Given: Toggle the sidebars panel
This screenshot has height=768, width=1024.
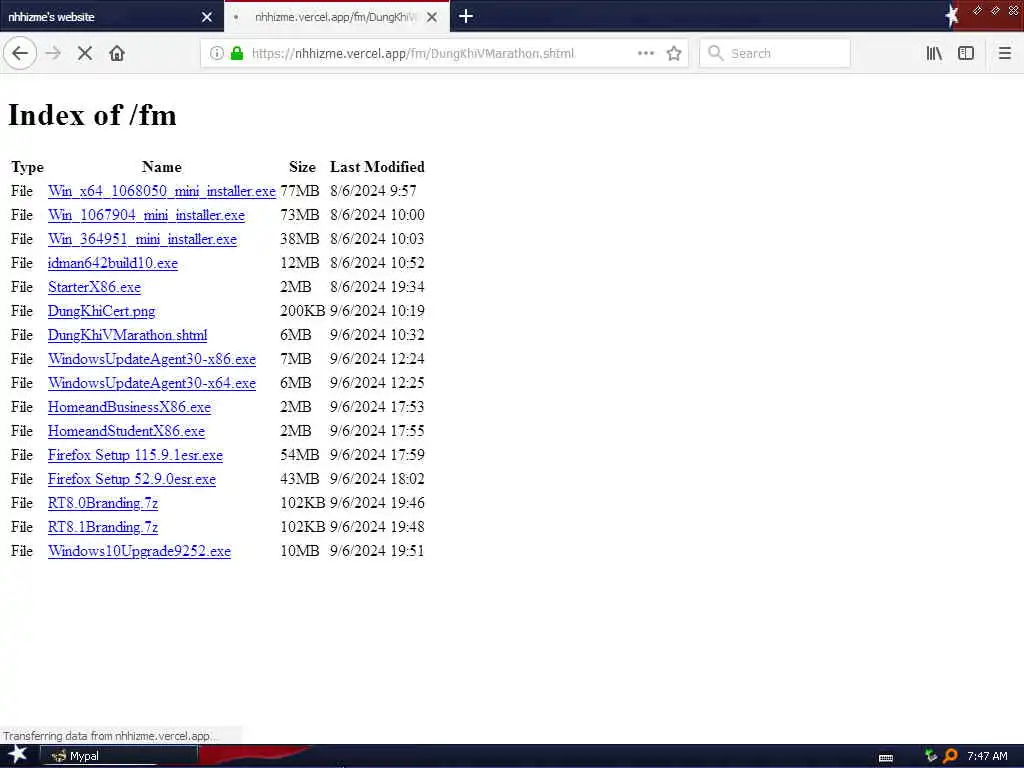Looking at the screenshot, I should click(966, 54).
